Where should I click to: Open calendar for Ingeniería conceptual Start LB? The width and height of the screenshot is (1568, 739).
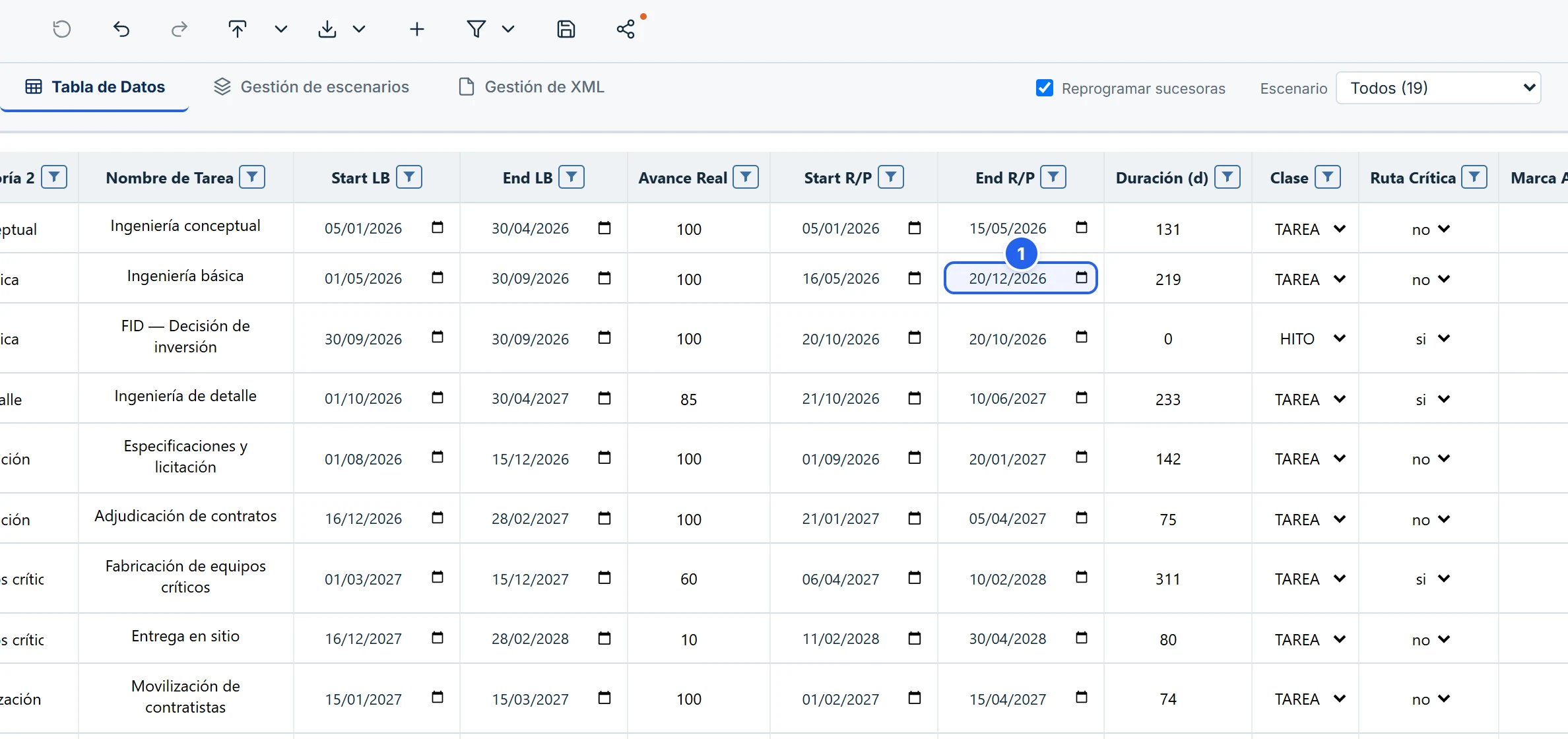click(438, 228)
